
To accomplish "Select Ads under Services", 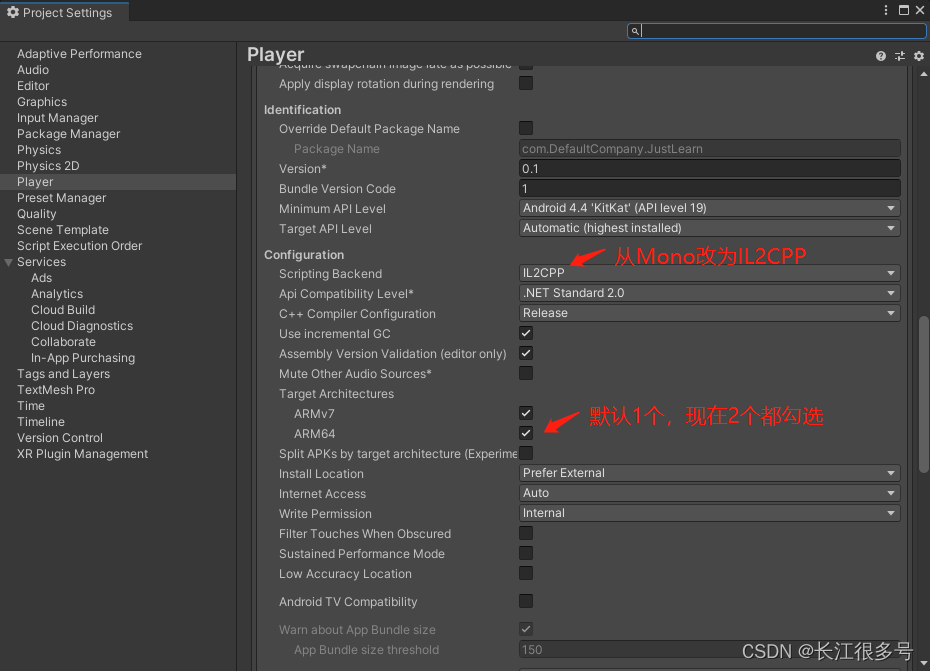I will point(42,278).
